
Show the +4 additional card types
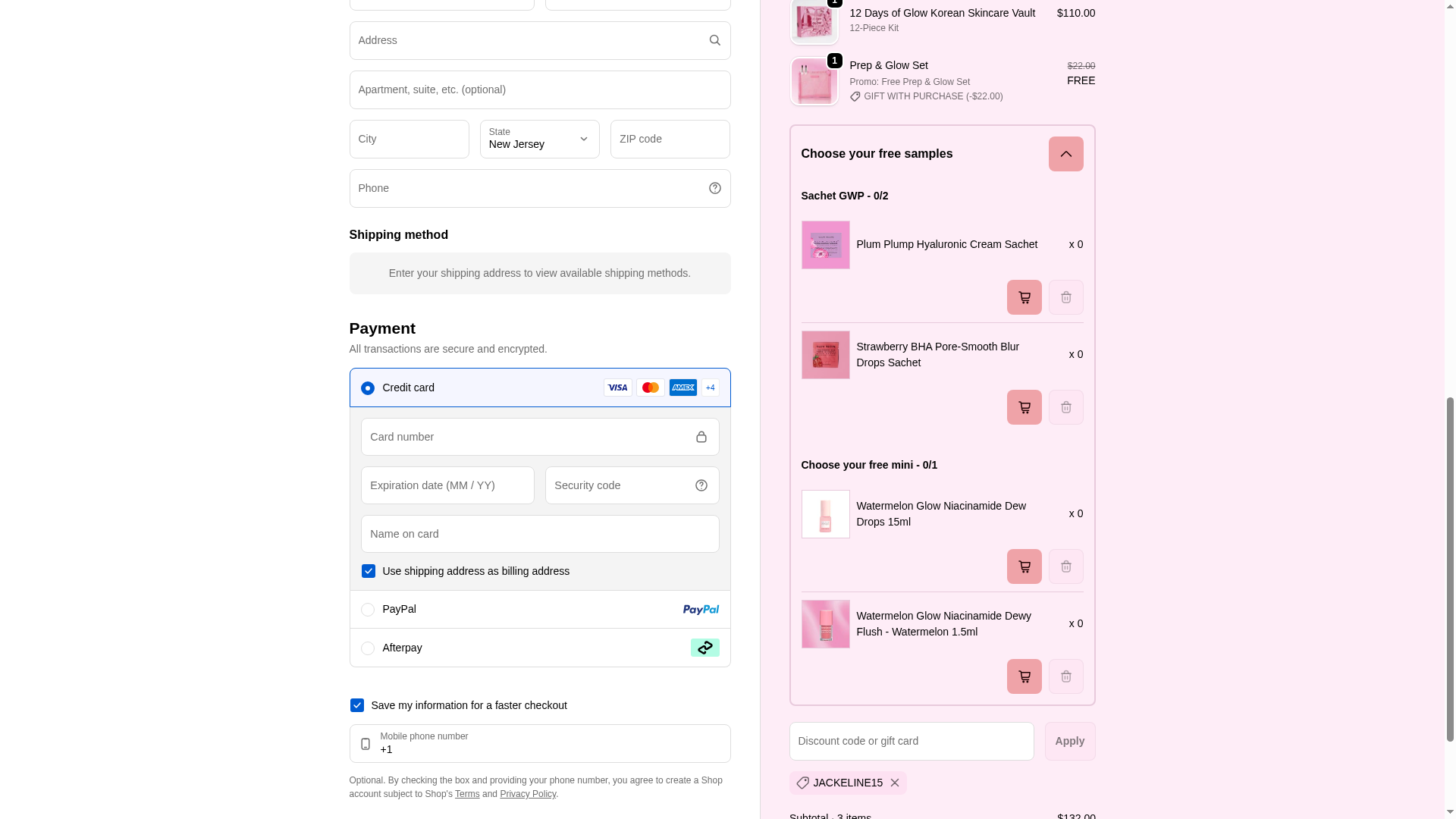[x=710, y=388]
